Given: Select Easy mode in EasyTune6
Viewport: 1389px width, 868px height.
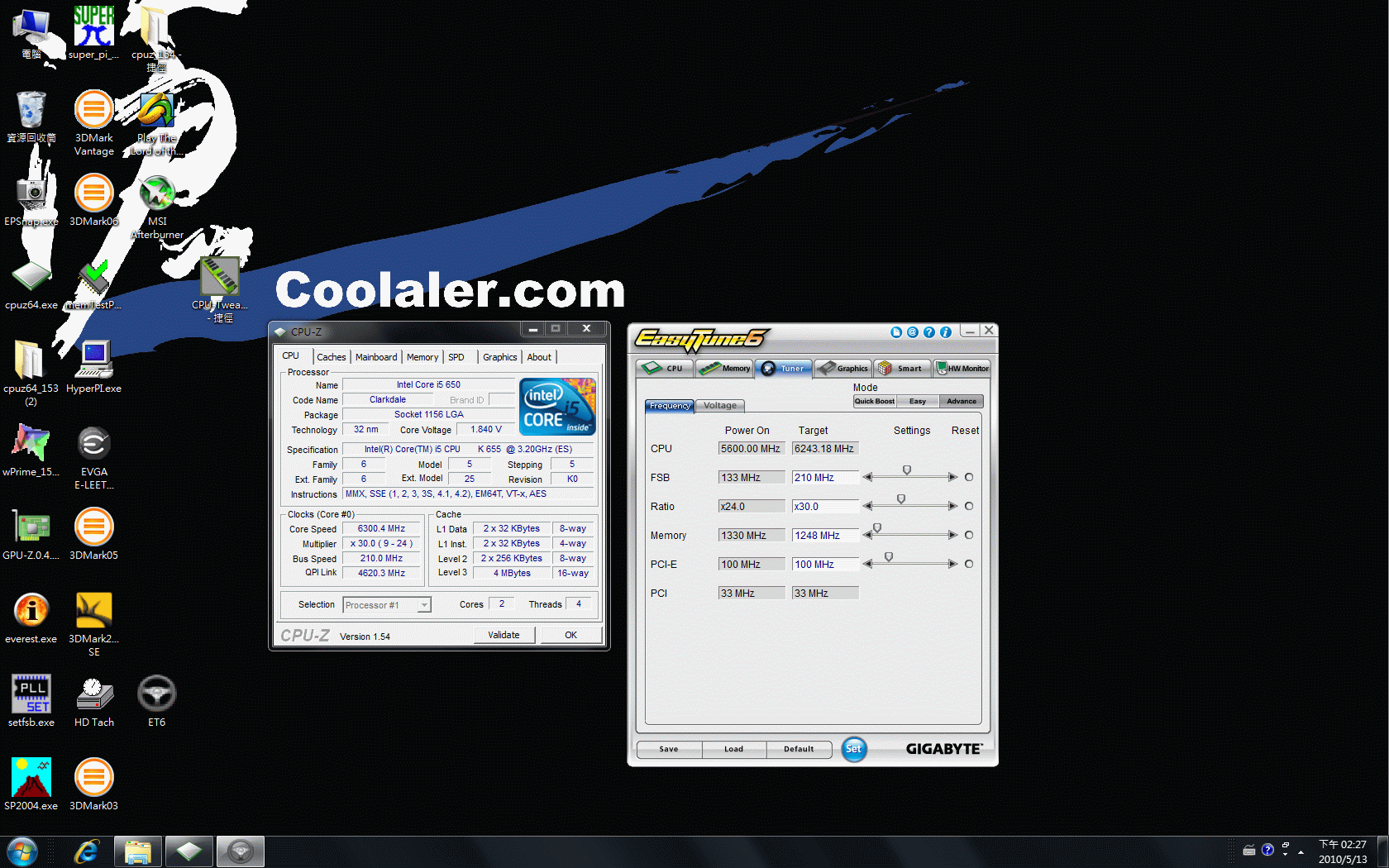Looking at the screenshot, I should 918,402.
